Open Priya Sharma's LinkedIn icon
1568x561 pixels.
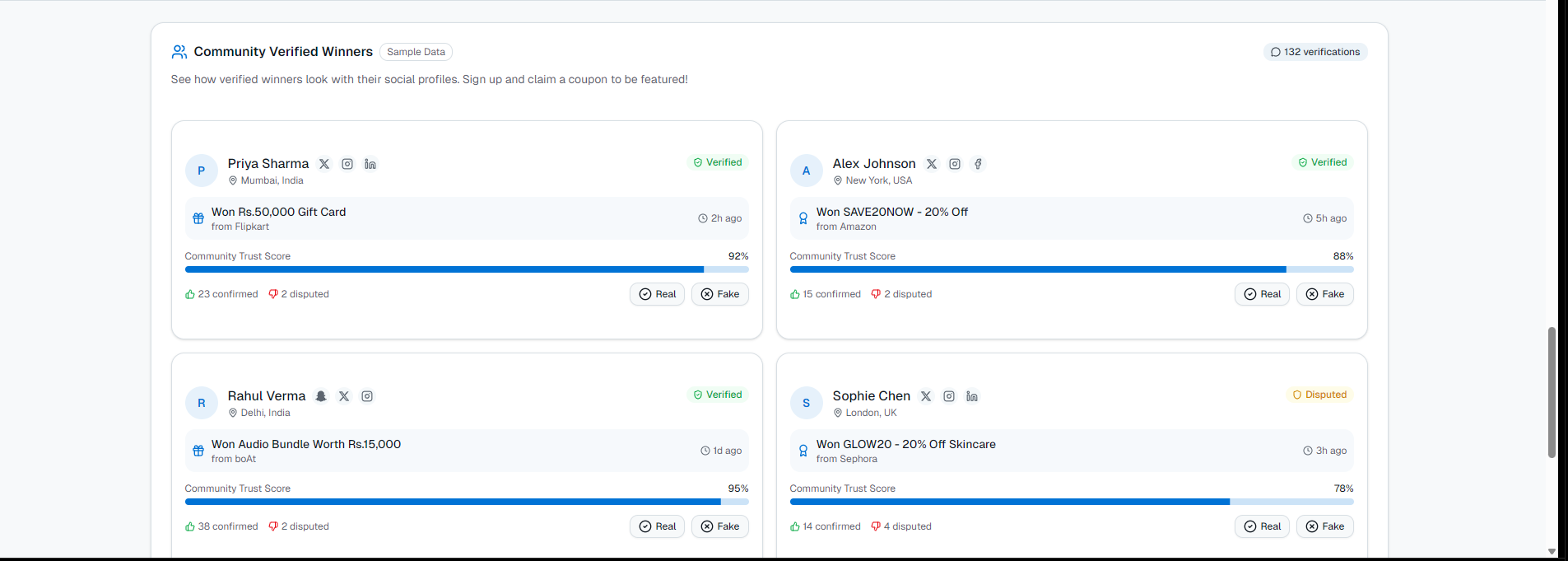click(370, 164)
